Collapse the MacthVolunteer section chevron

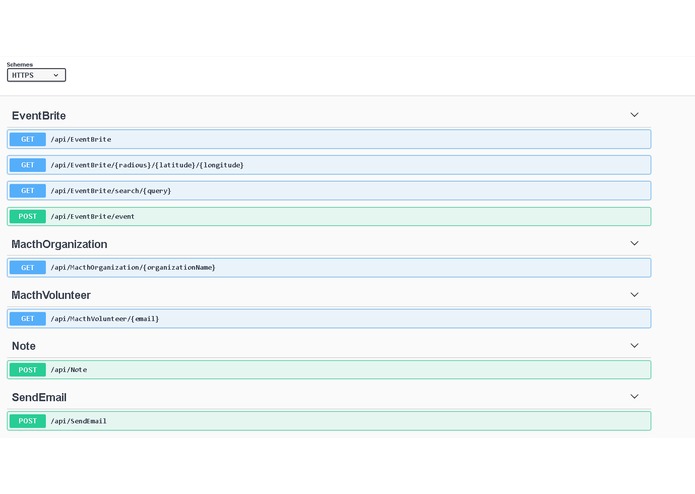[x=634, y=295]
